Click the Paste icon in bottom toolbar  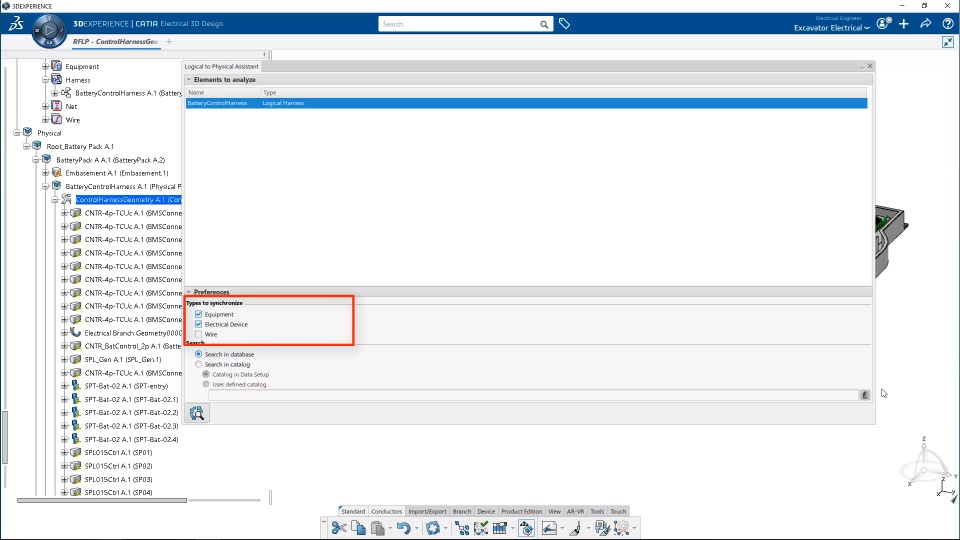[378, 528]
